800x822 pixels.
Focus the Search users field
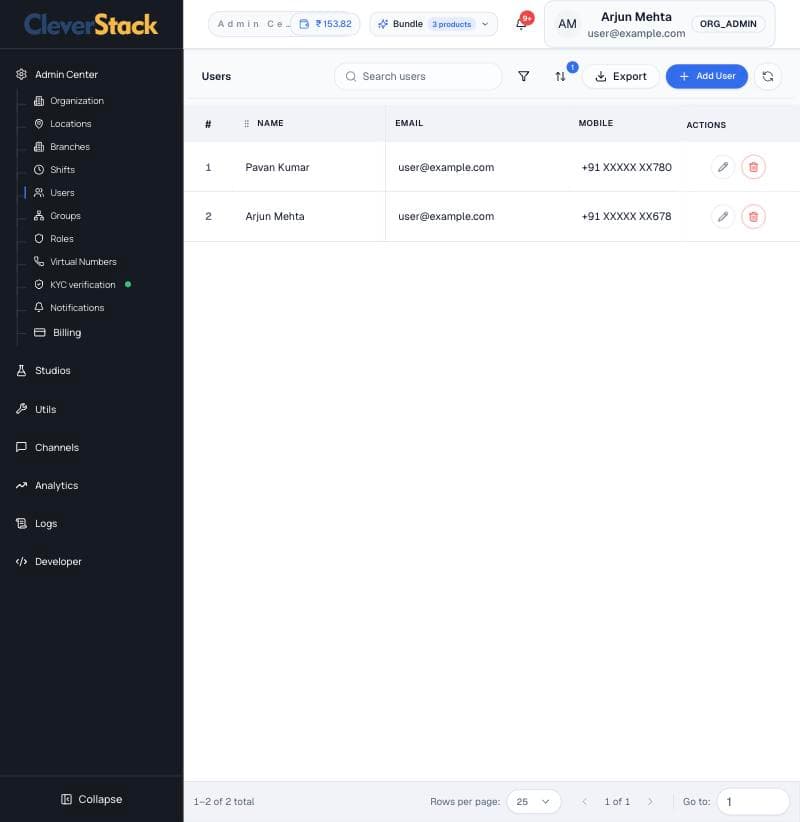(x=418, y=77)
